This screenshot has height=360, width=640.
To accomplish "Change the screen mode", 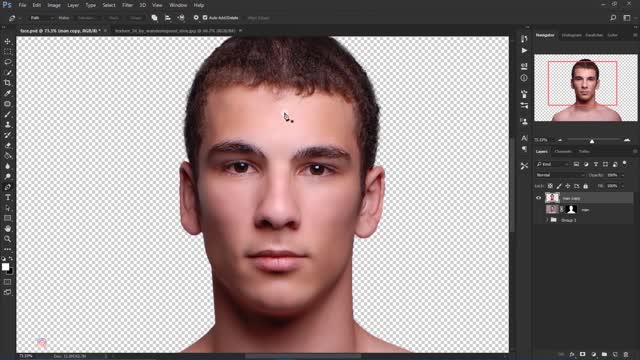I will [x=7, y=292].
